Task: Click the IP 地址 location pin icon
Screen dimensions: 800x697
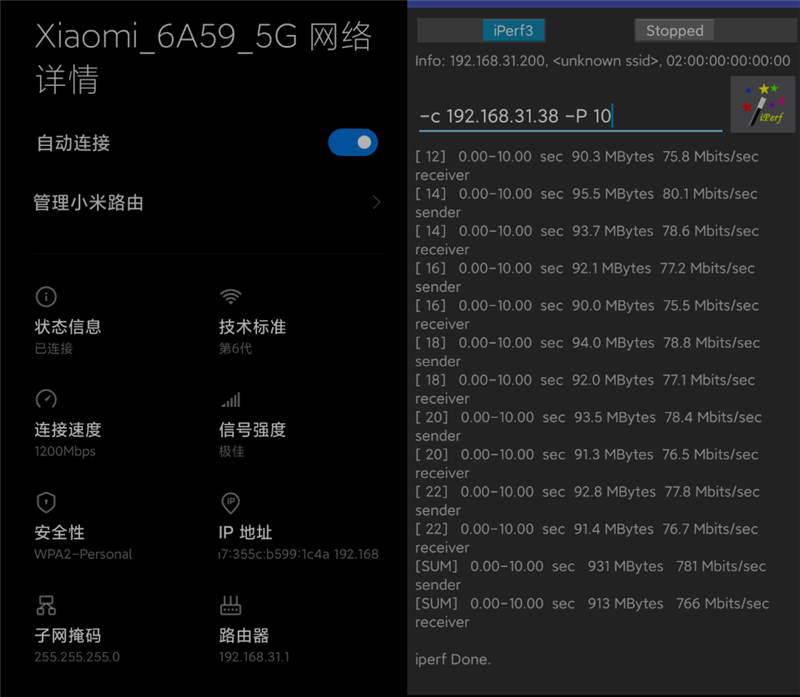Action: coord(231,503)
